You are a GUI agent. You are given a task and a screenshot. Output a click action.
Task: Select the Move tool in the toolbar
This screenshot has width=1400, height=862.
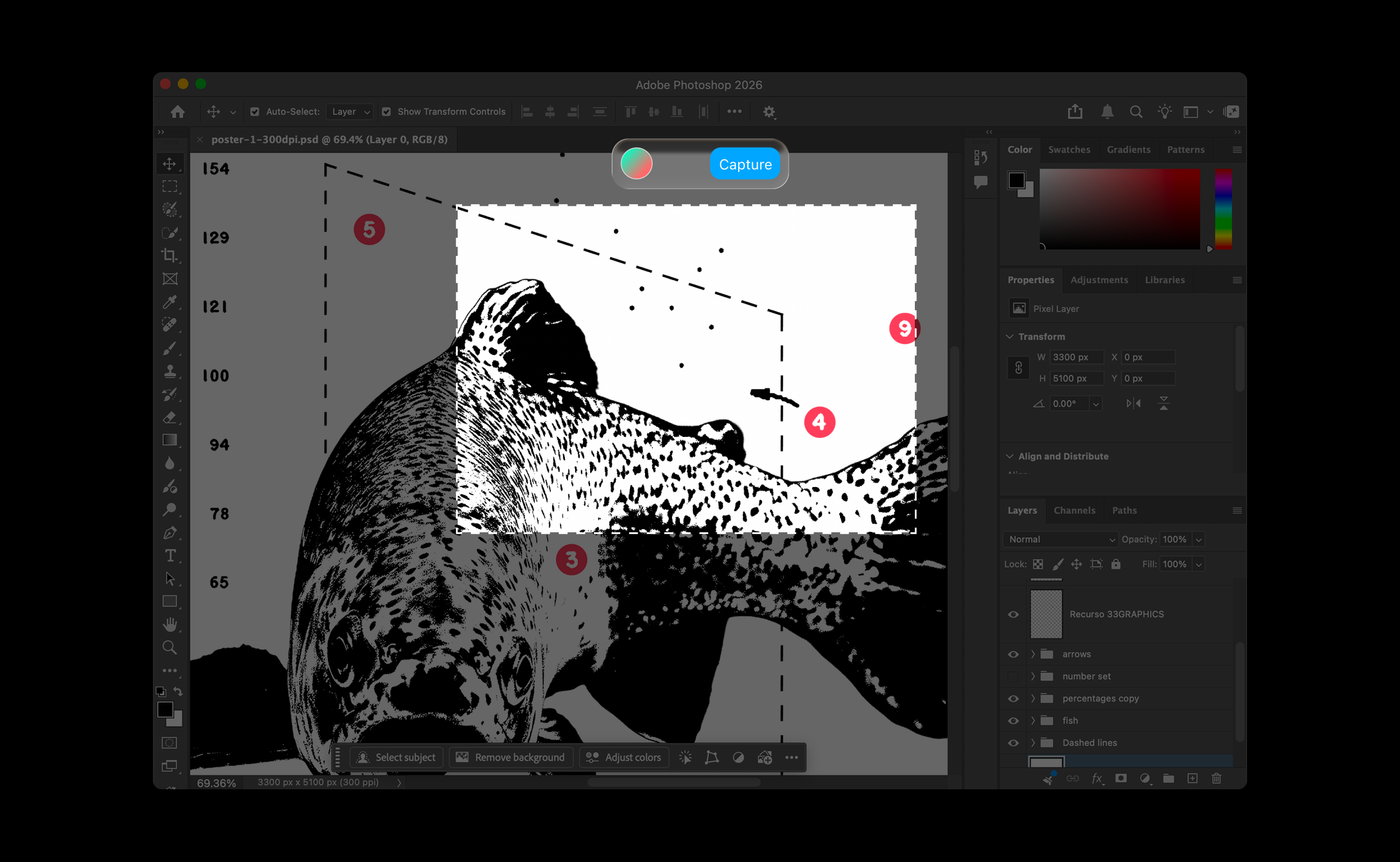[169, 164]
